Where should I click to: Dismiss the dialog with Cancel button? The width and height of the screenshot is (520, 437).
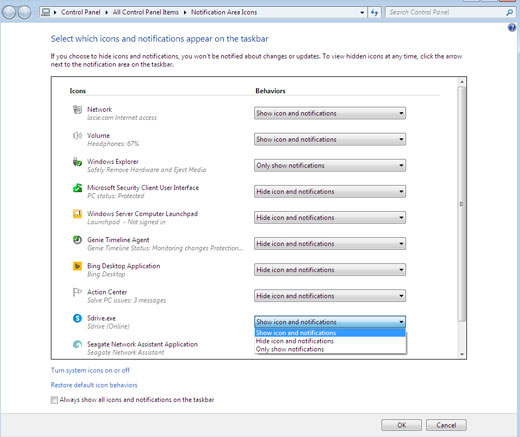pyautogui.click(x=446, y=425)
